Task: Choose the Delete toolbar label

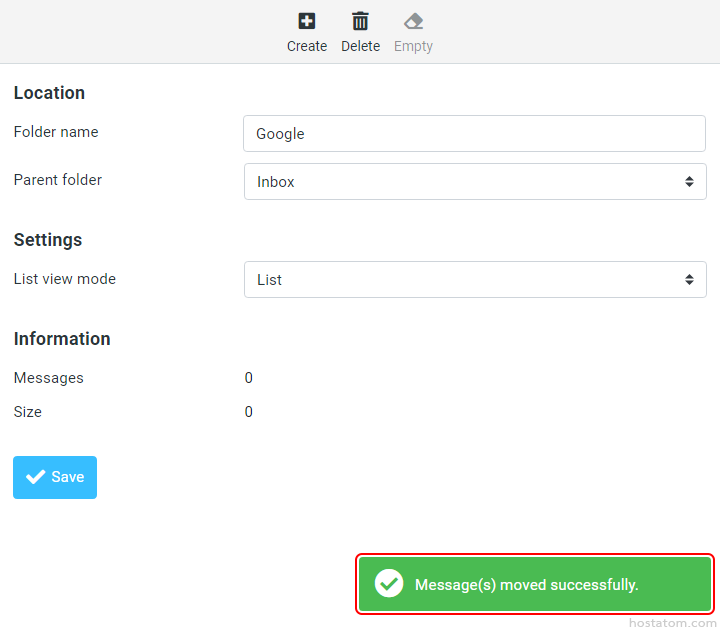Action: pyautogui.click(x=360, y=46)
